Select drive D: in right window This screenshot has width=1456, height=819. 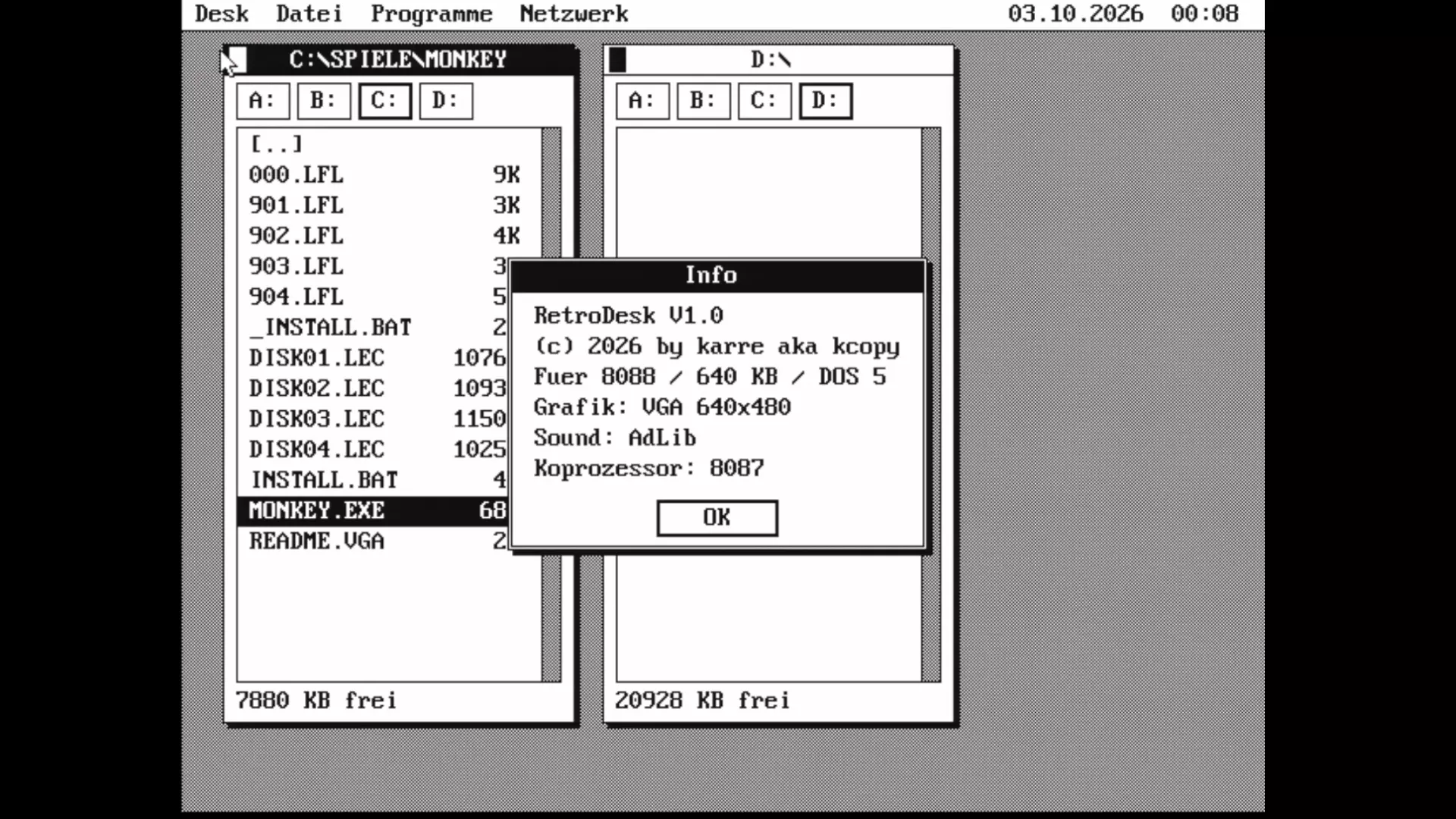[825, 101]
